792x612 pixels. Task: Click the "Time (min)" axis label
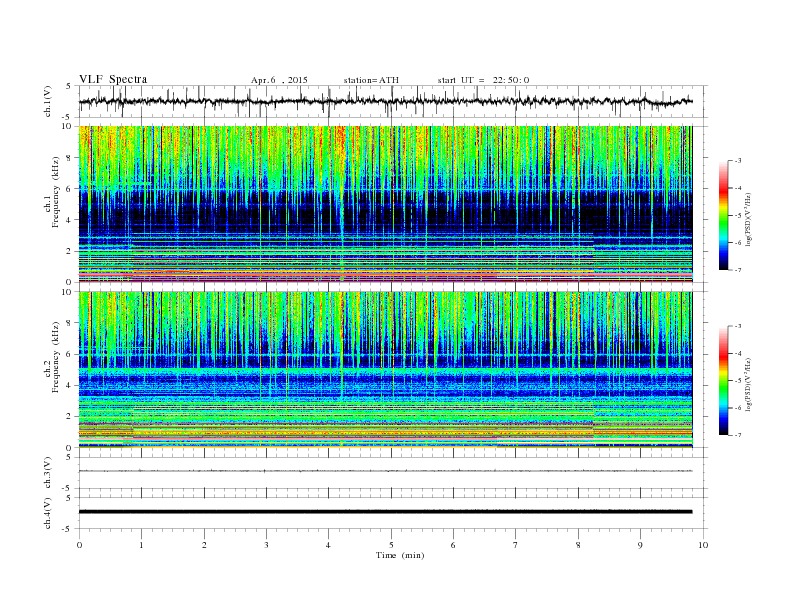point(400,555)
